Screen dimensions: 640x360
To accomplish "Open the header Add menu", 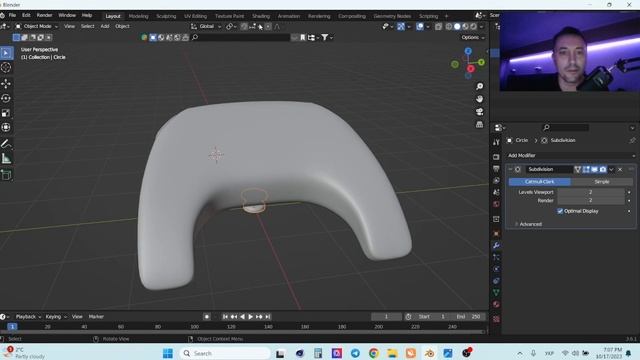I will click(x=104, y=26).
